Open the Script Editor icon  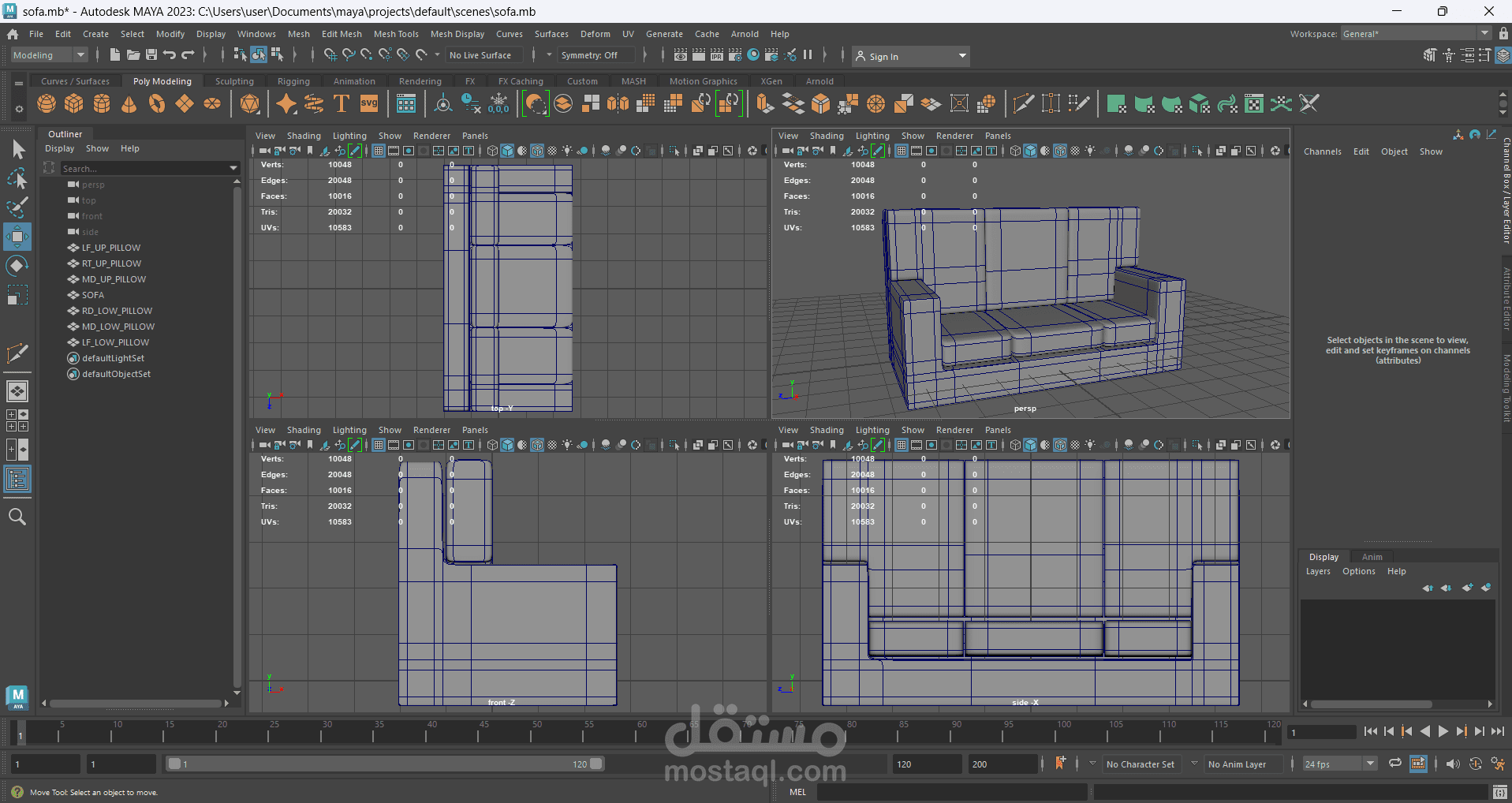[x=1500, y=792]
